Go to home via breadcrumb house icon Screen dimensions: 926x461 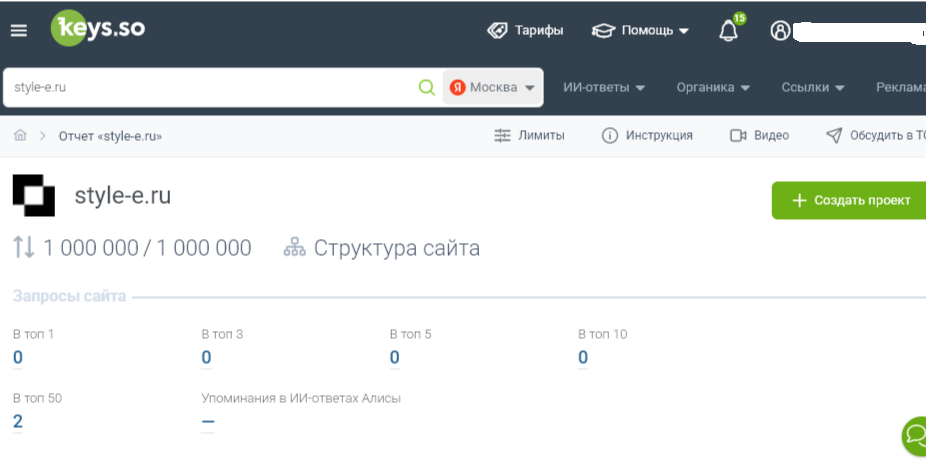tap(20, 136)
